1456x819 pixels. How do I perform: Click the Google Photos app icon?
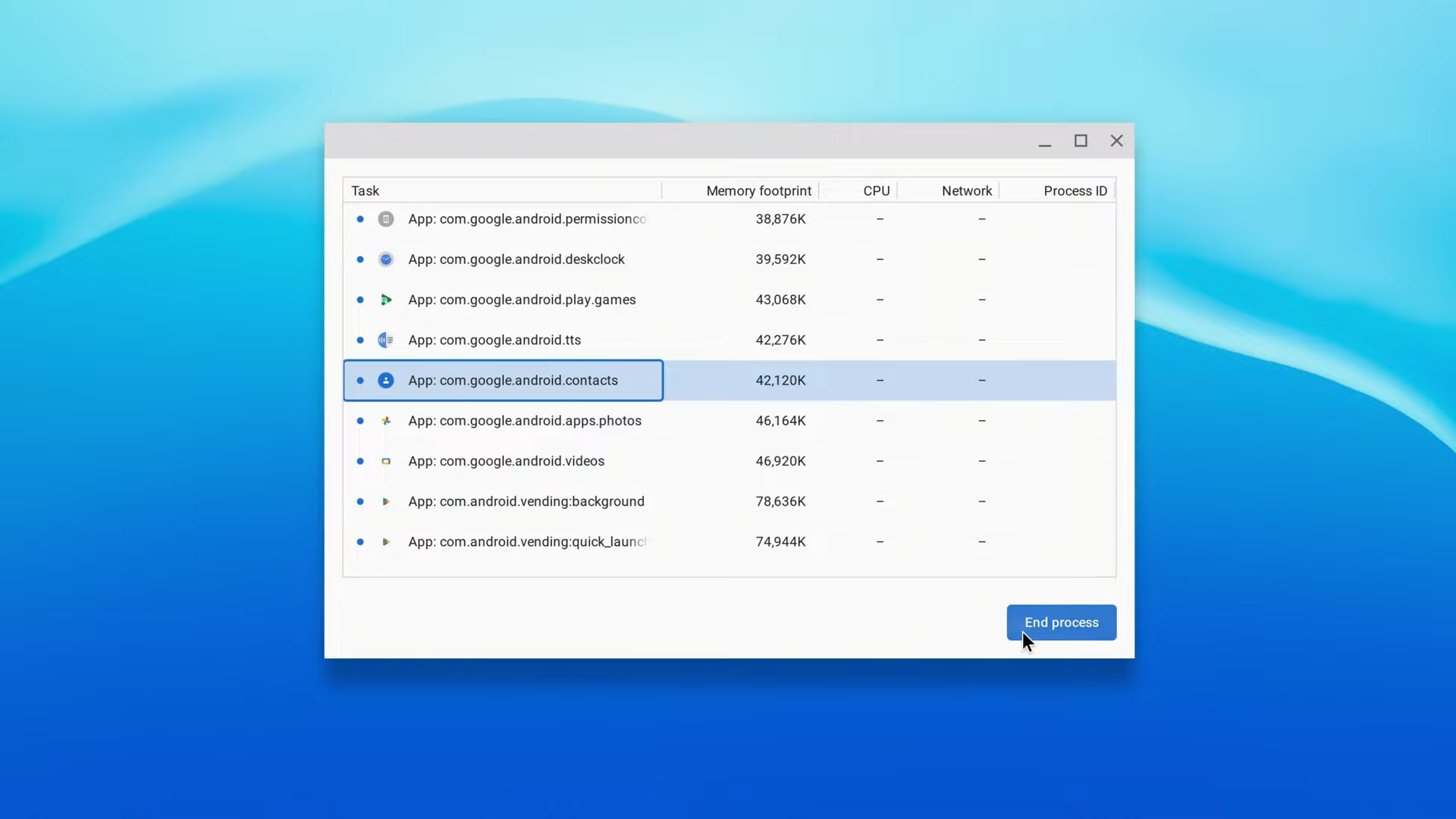[x=386, y=421]
